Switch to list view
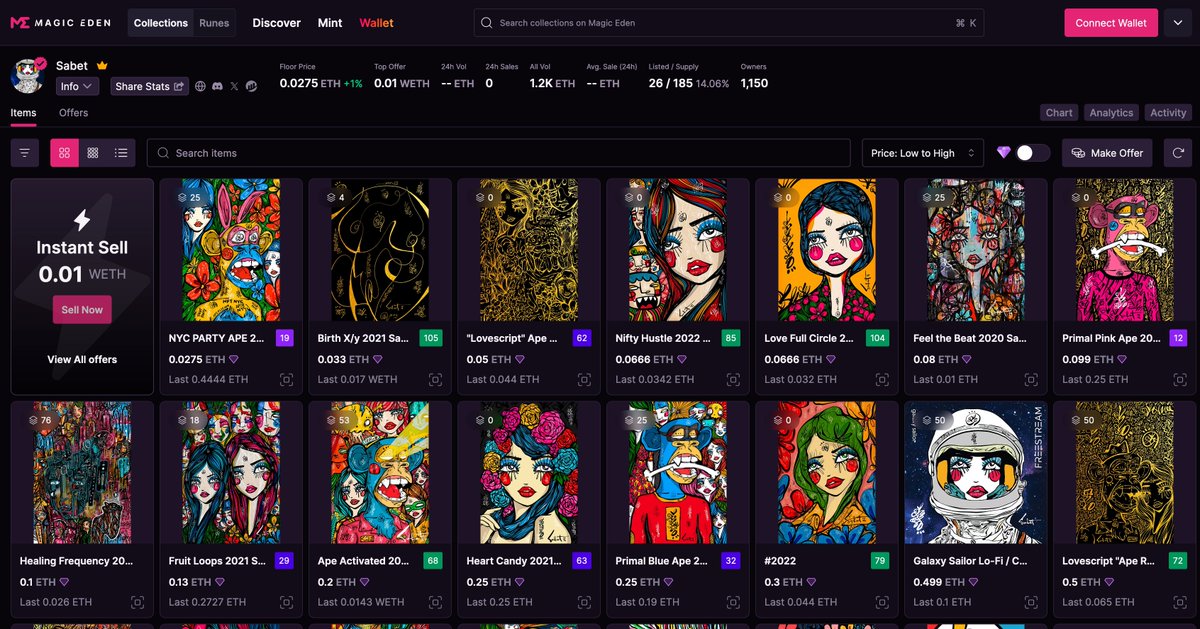This screenshot has height=629, width=1200. click(121, 153)
